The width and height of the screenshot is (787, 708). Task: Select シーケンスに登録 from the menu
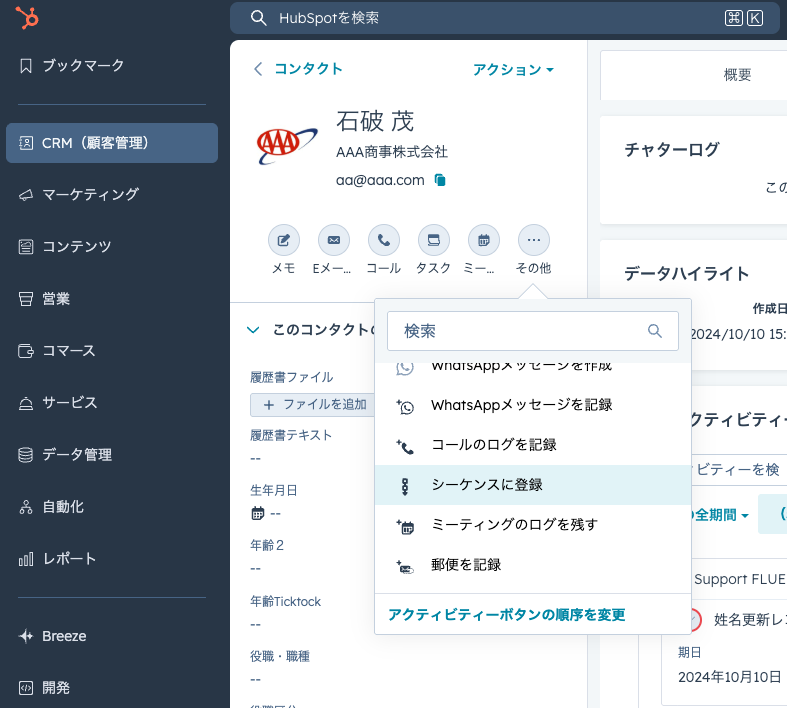click(x=486, y=485)
